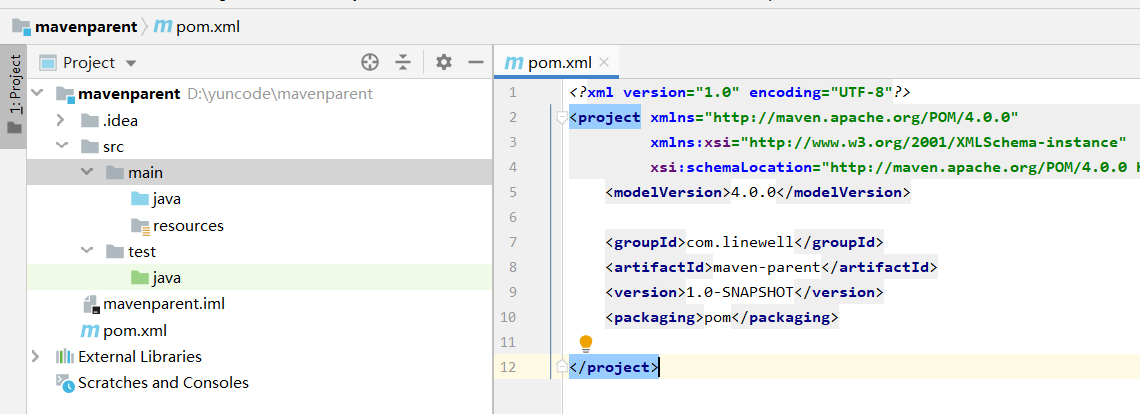Click the Collapse All icon in Project panel
1140x414 pixels.
[403, 62]
